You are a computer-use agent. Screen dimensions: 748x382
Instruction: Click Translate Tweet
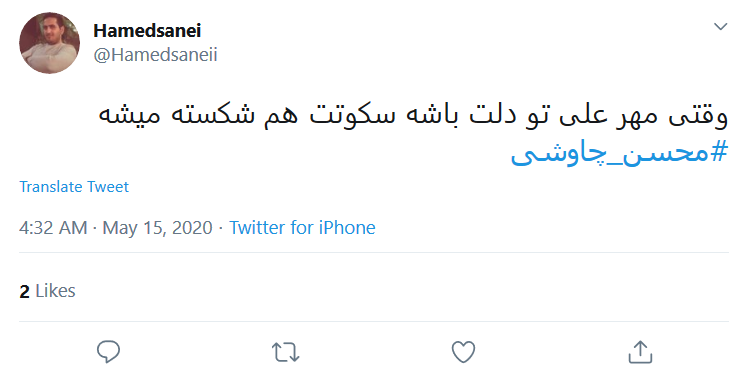[x=74, y=186]
